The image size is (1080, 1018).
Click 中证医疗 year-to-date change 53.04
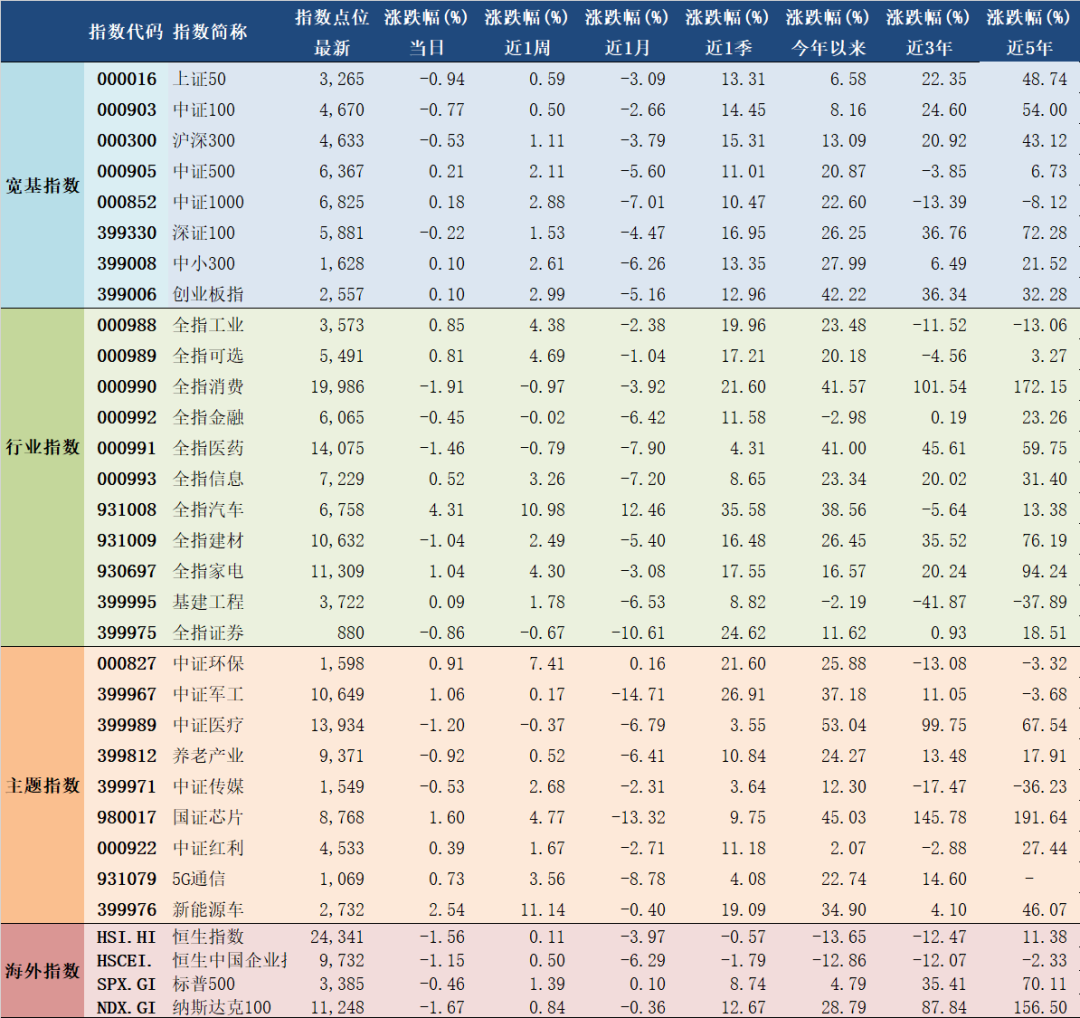pos(844,725)
